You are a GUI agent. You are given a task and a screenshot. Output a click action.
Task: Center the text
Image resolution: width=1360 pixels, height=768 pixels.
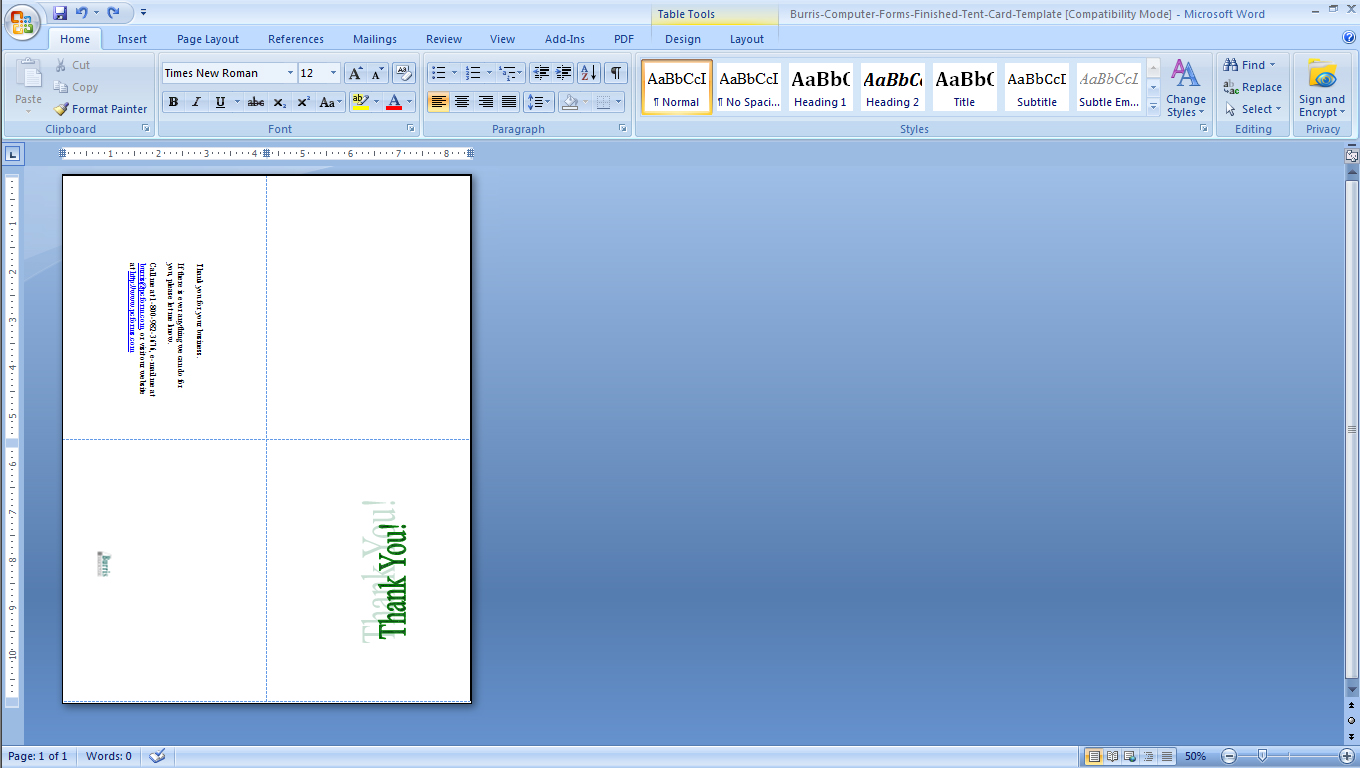point(462,102)
